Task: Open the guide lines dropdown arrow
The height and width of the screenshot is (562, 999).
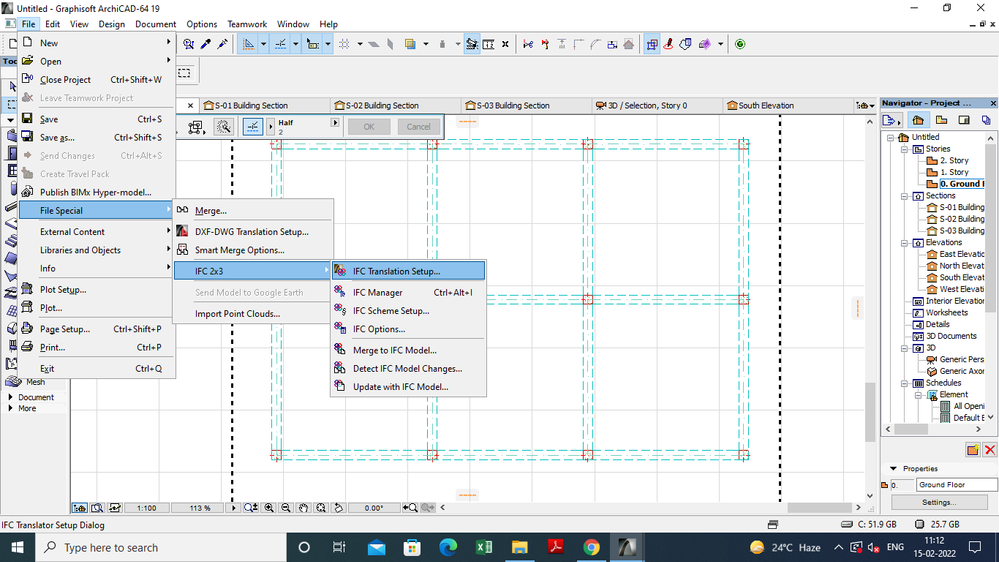Action: tap(263, 44)
